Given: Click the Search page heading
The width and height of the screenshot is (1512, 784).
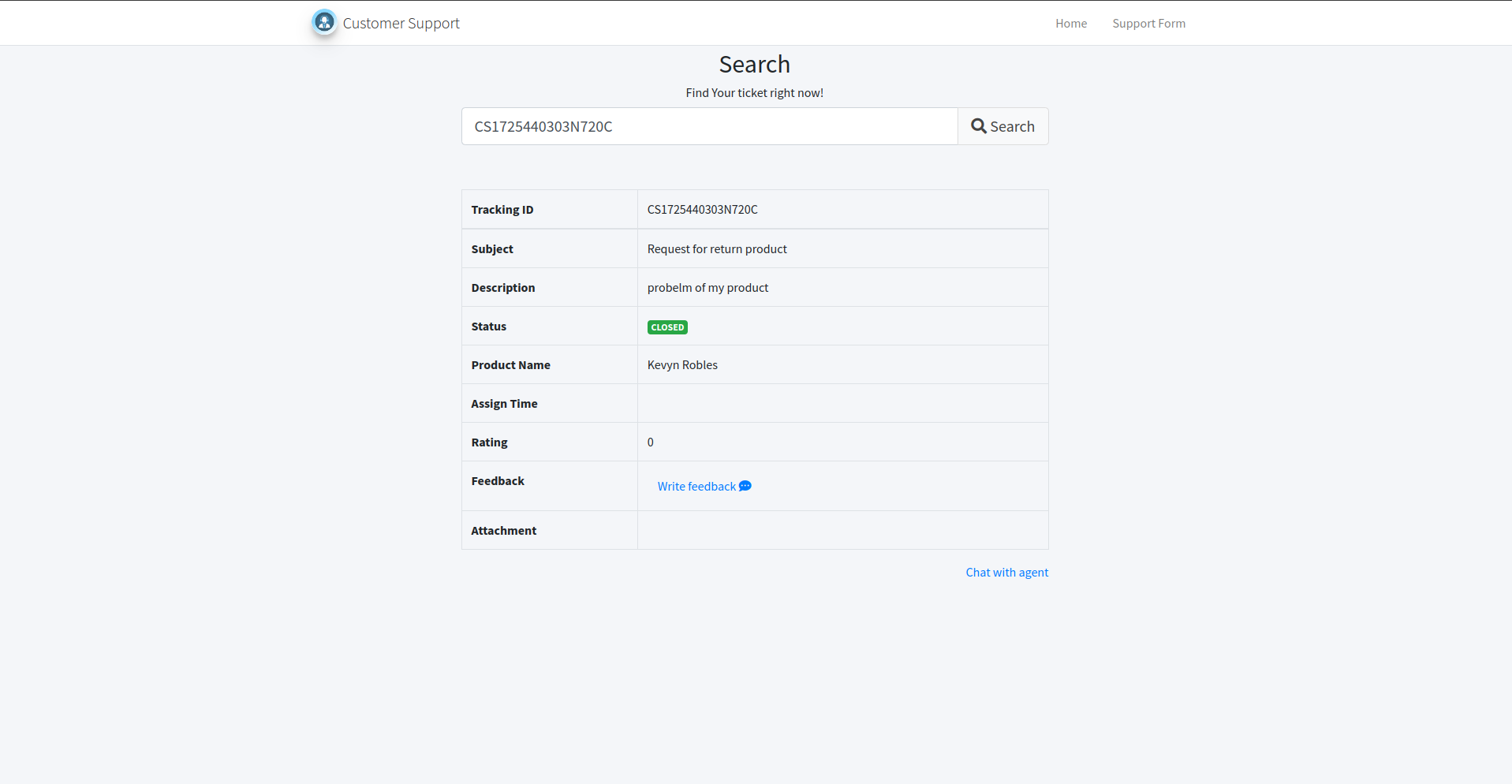Looking at the screenshot, I should [x=754, y=65].
